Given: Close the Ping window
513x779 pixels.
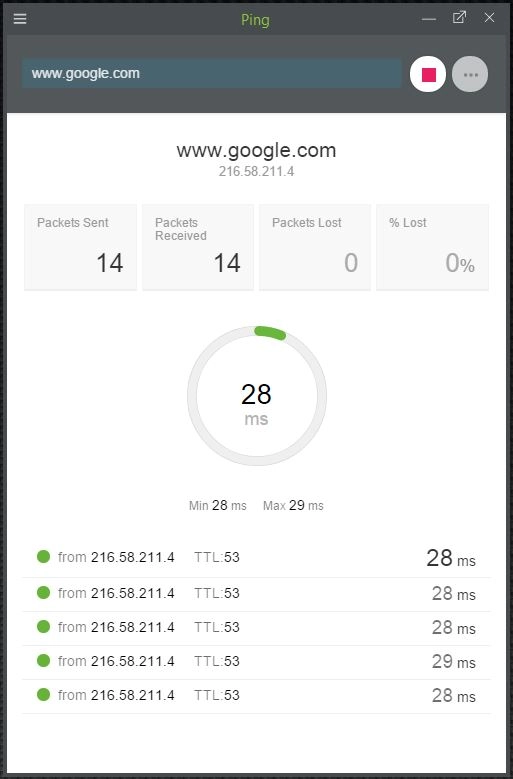Looking at the screenshot, I should 489,18.
